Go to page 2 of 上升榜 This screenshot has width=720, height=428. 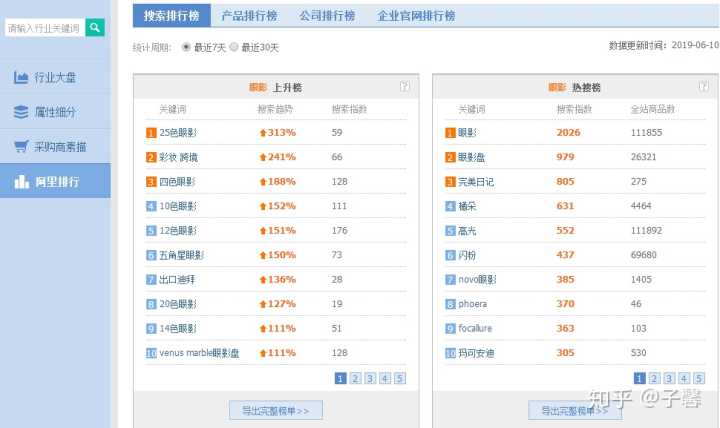355,378
